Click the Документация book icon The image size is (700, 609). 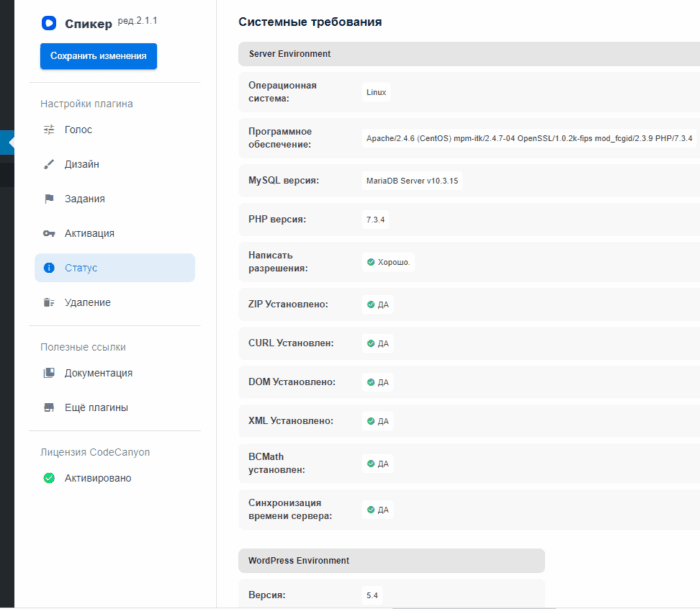tap(49, 373)
